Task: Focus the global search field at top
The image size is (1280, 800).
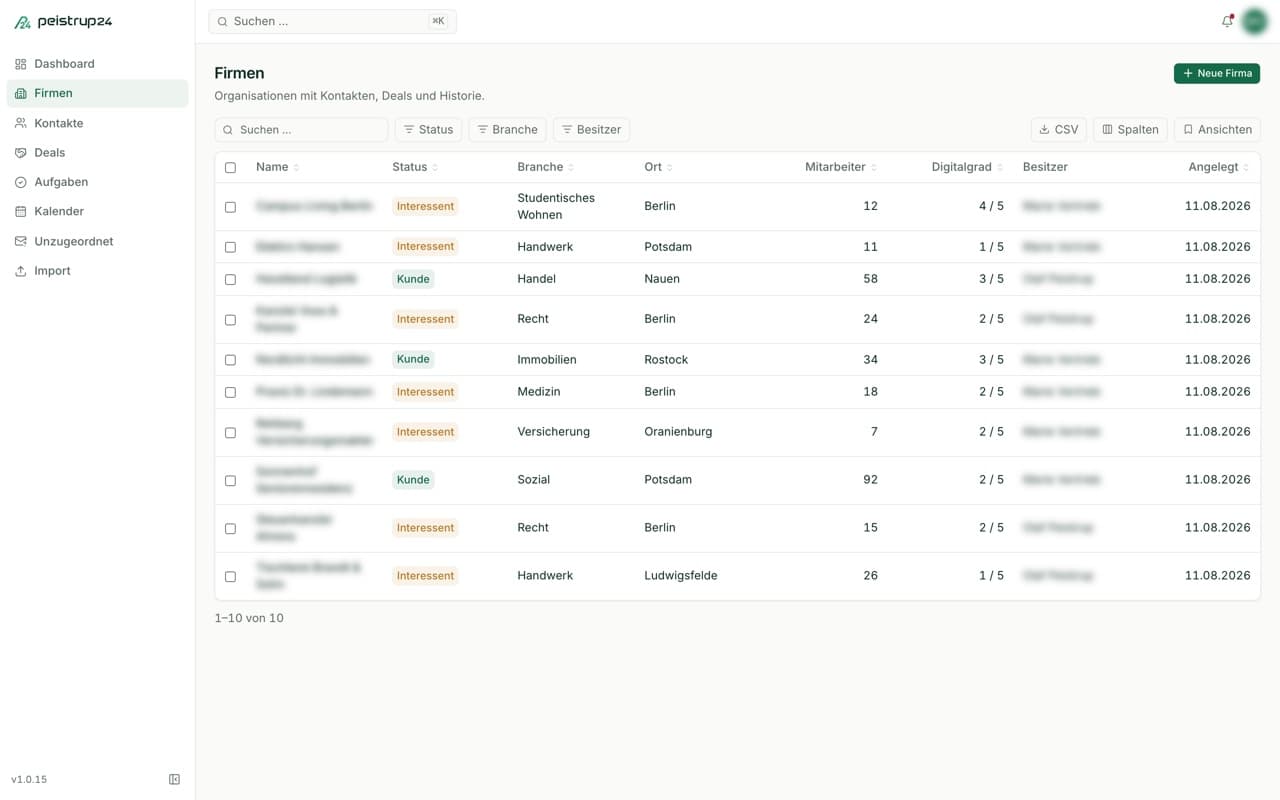Action: (x=332, y=21)
